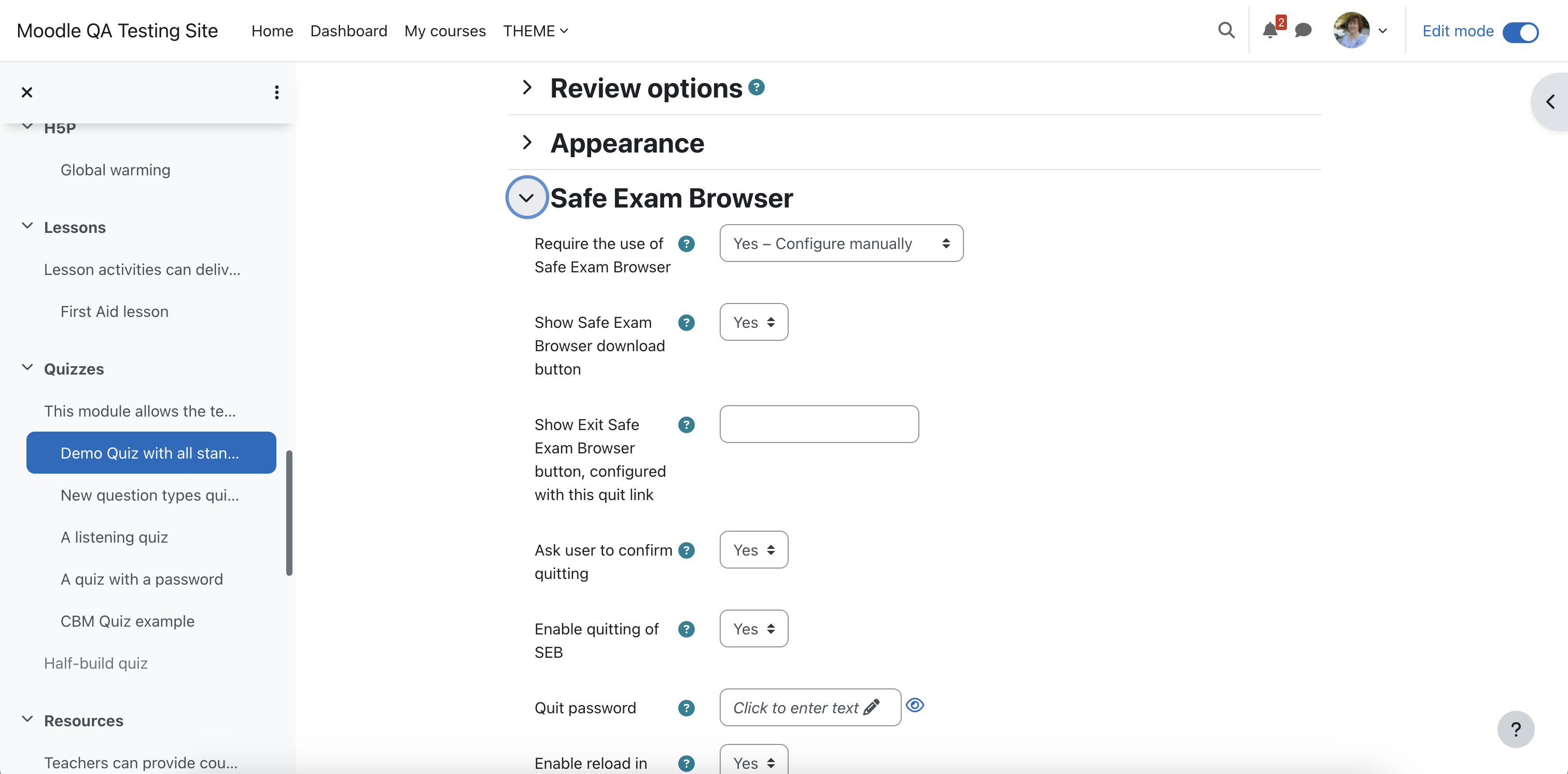Click the Safe Exam Browser heading
This screenshot has width=1568, height=774.
671,198
